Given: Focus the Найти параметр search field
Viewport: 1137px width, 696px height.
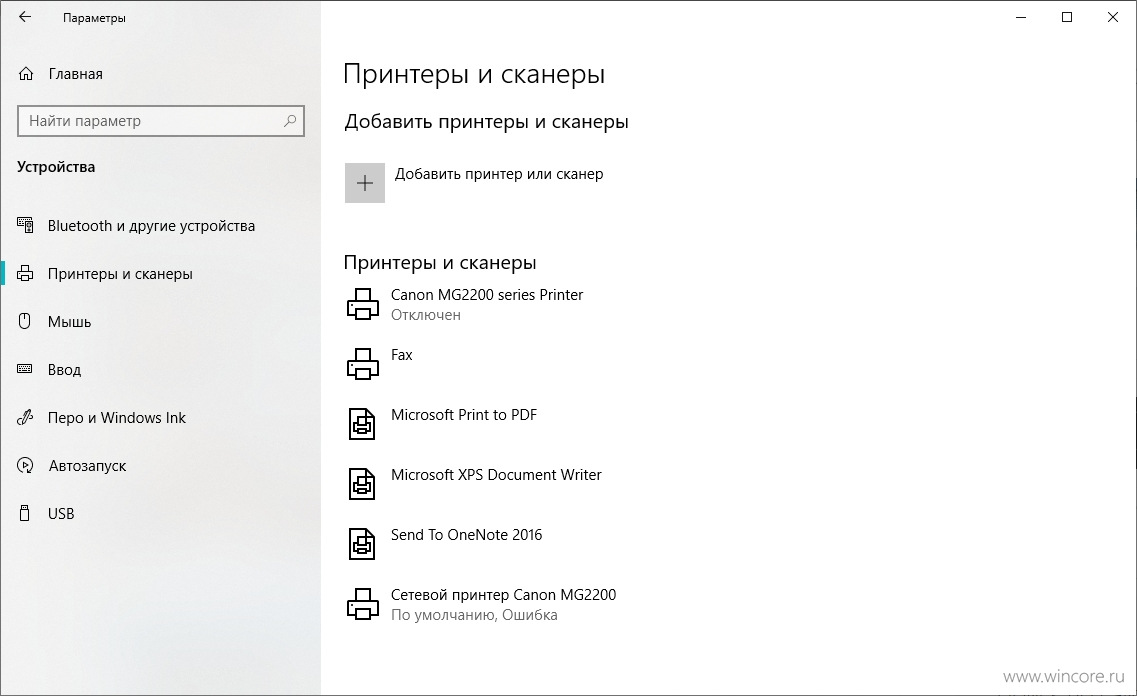Looking at the screenshot, I should (160, 121).
